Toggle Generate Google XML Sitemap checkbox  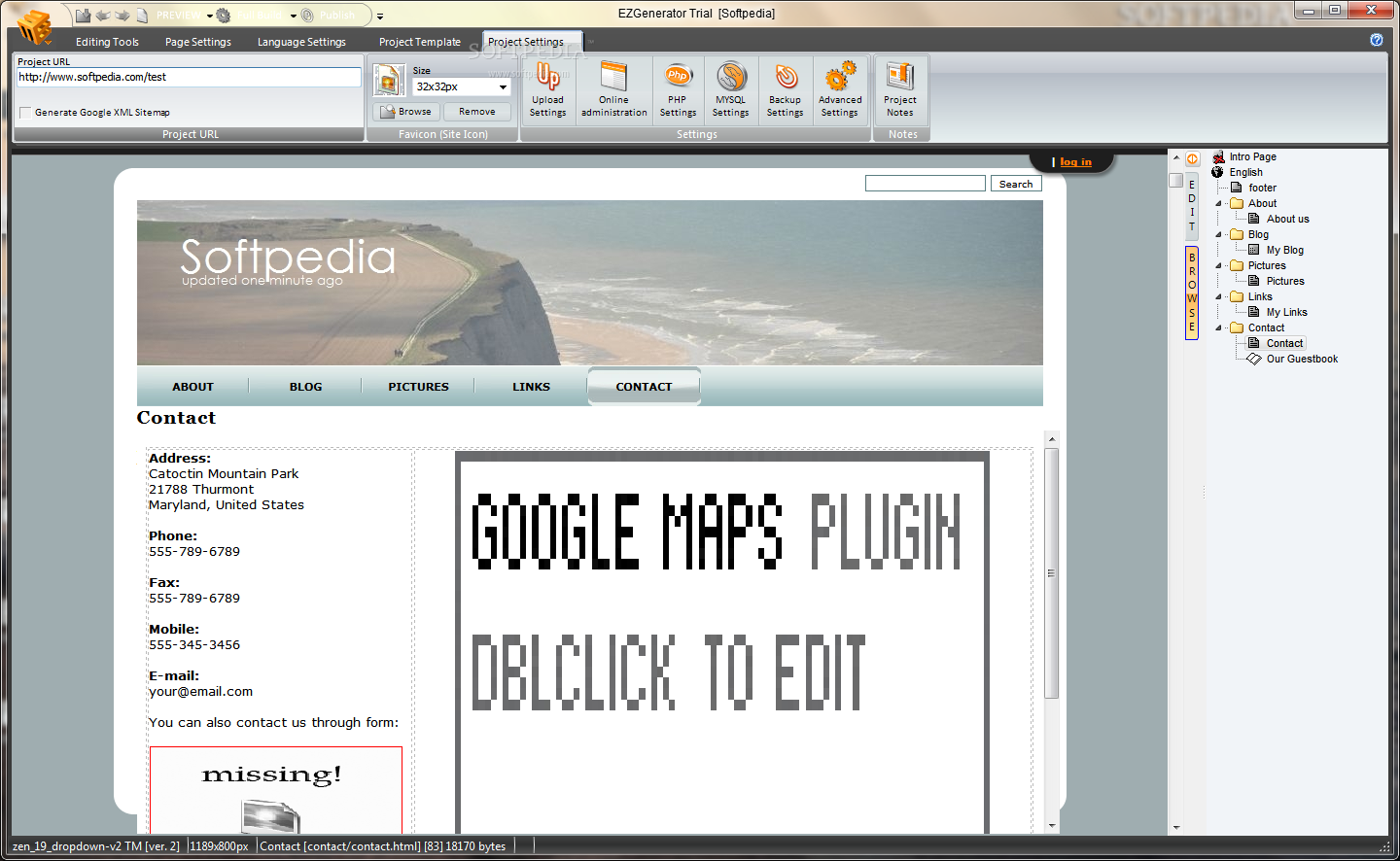[25, 113]
